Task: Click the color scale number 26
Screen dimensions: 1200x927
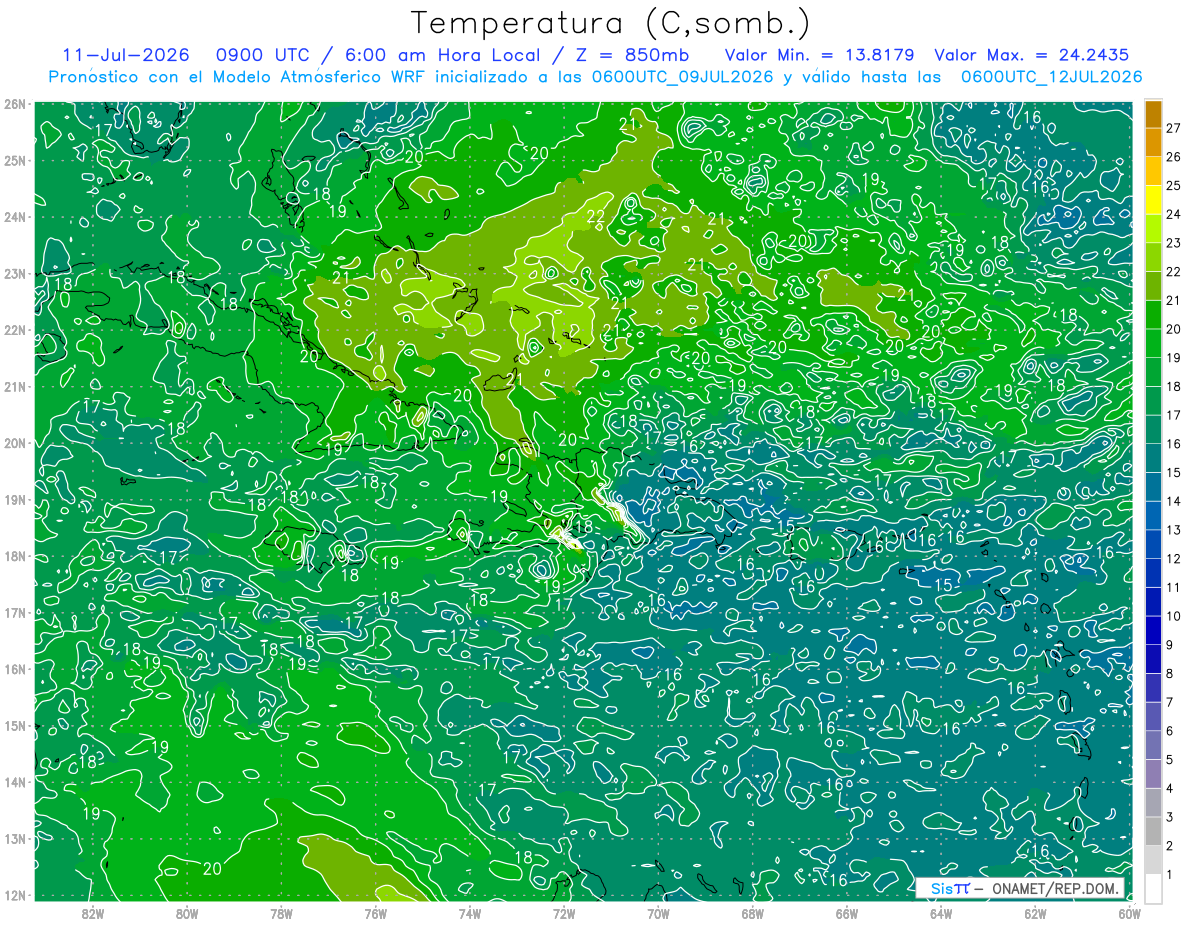Action: pos(1174,156)
